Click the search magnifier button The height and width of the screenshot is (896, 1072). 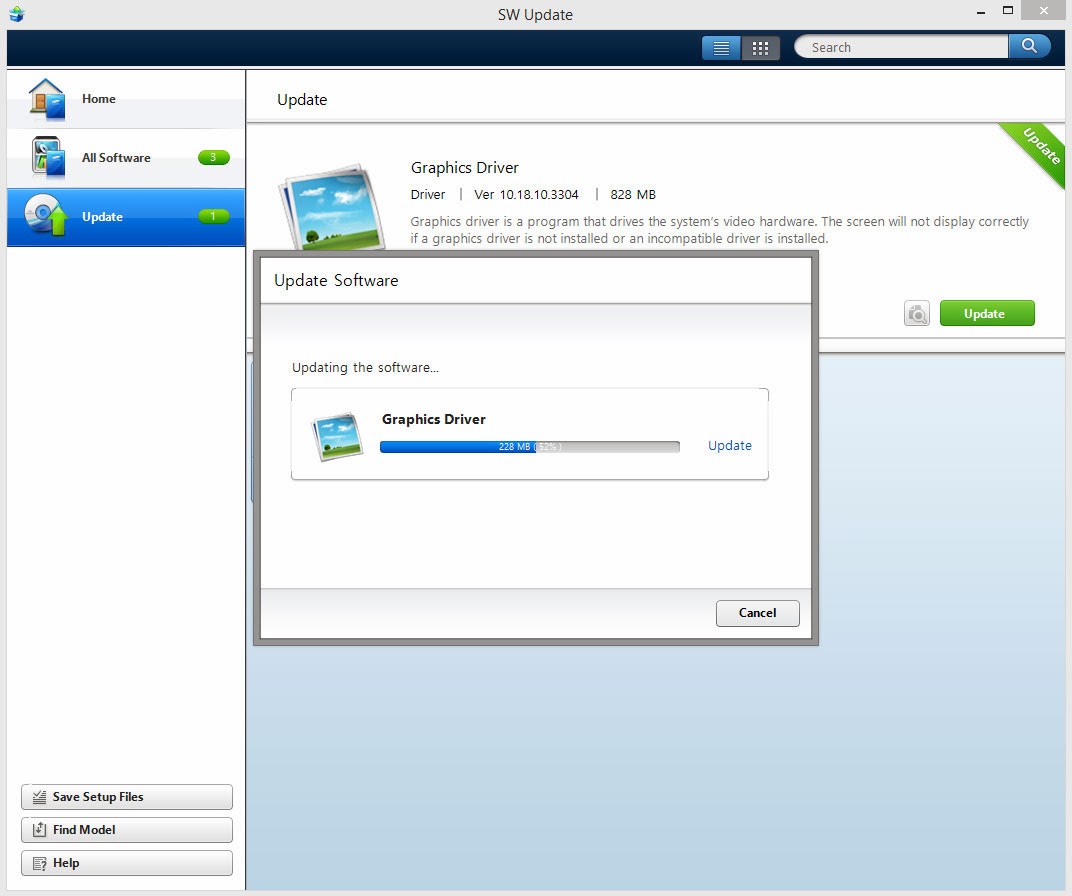coord(1029,46)
